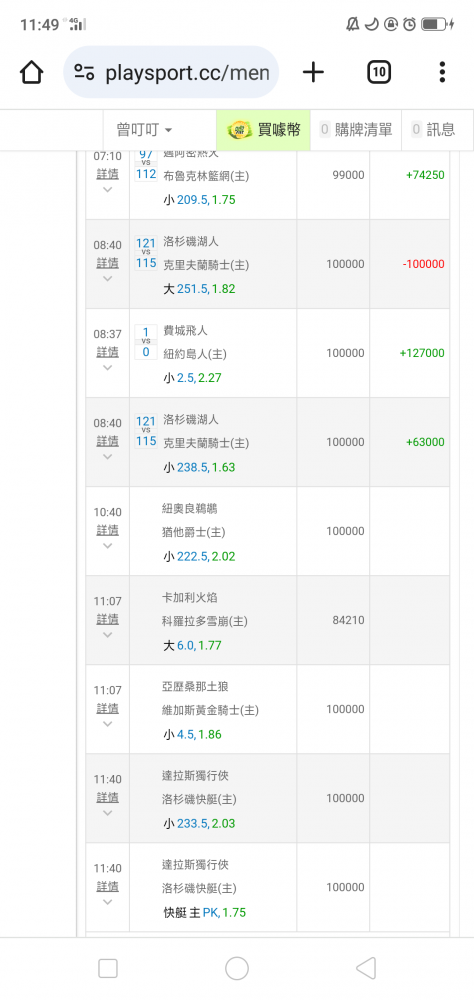Open a new tab with plus icon
This screenshot has width=474, height=1000.
[313, 72]
